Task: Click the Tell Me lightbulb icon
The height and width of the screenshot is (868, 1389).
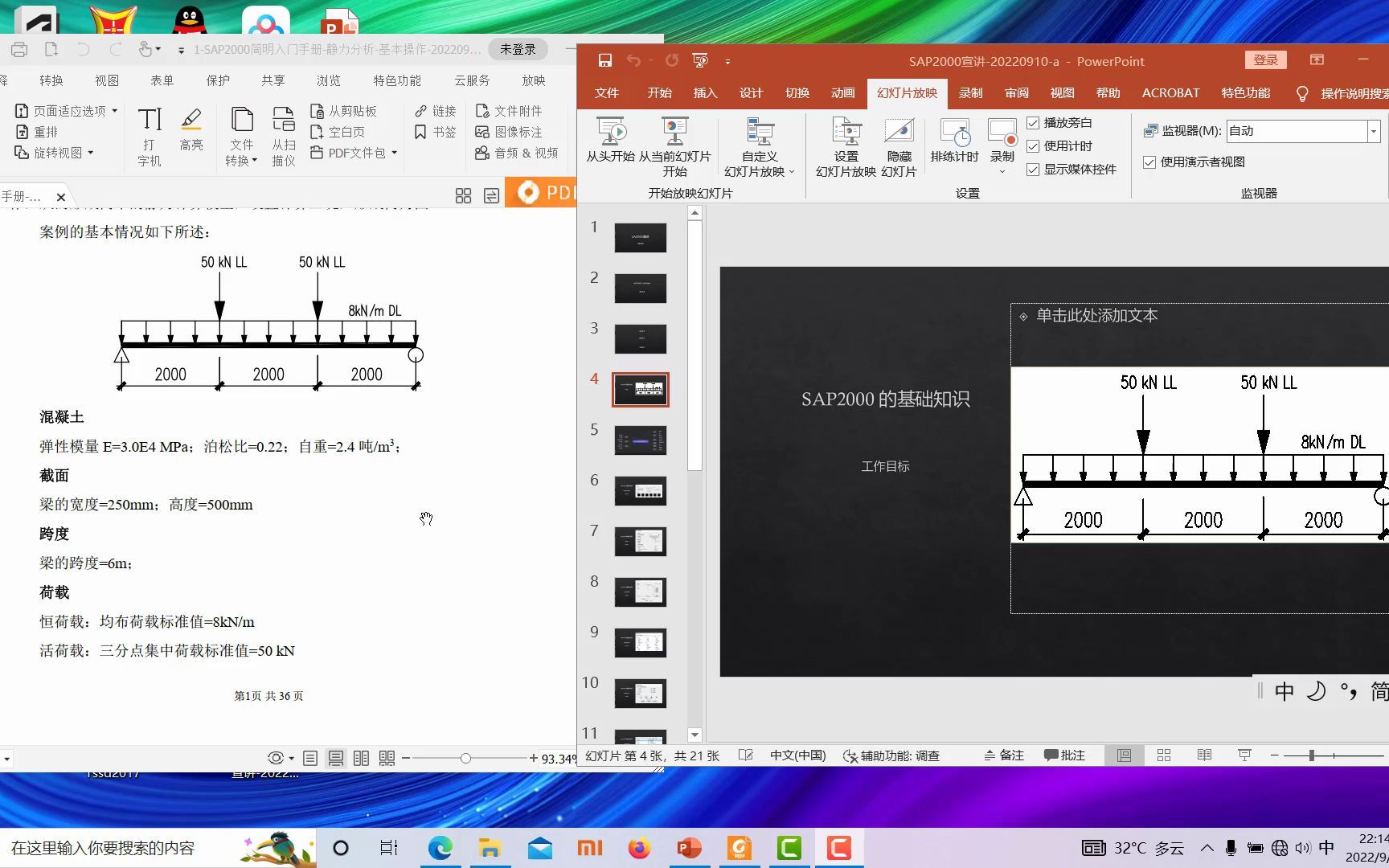Action: [1302, 93]
